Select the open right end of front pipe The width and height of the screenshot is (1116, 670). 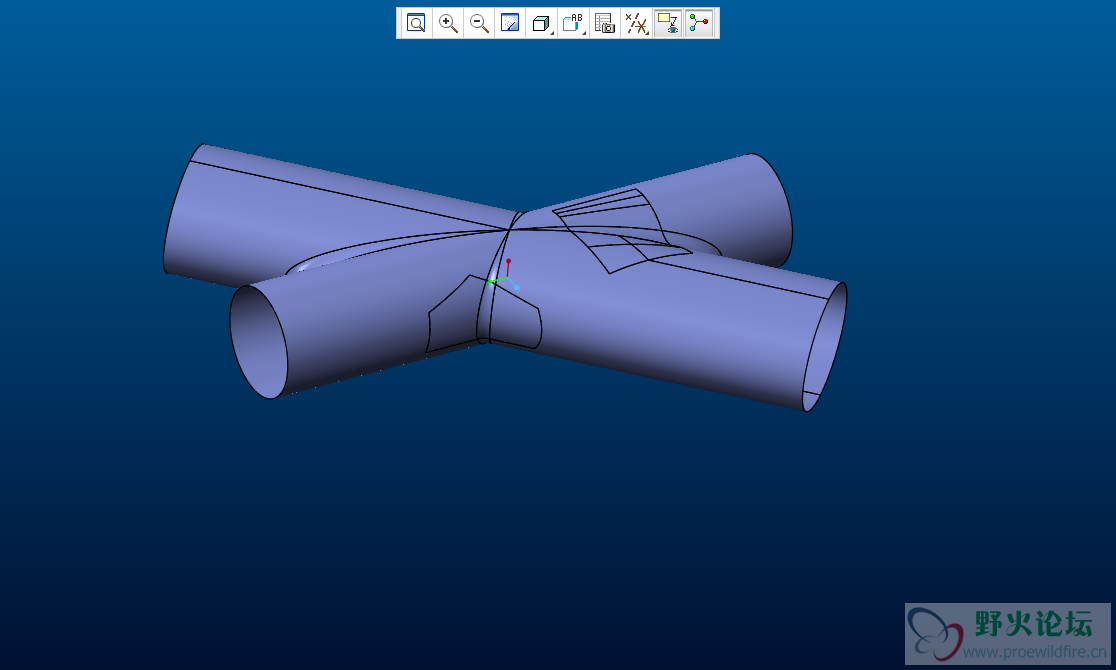(825, 347)
